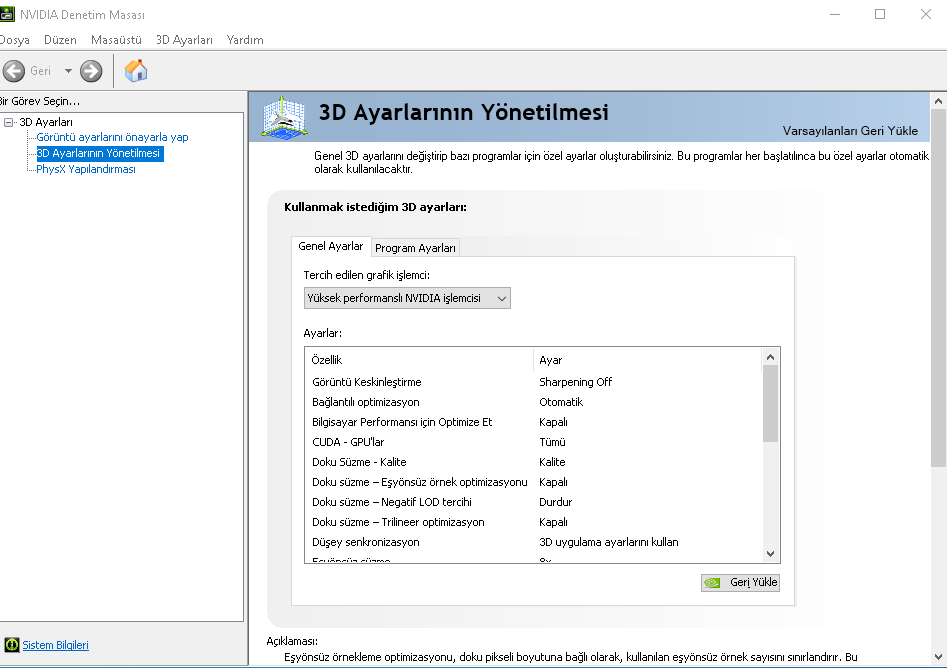Switch to the Genel Ayarlar tab

coord(331,246)
